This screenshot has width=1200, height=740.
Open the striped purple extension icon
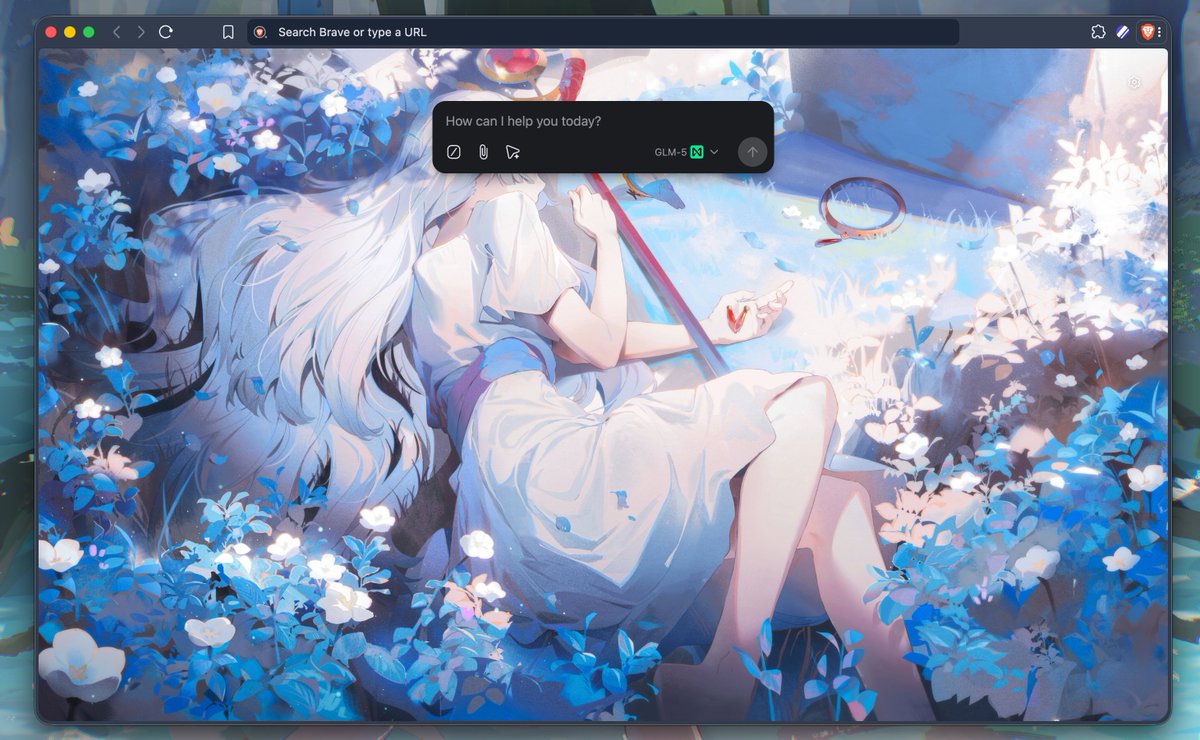coord(1123,32)
